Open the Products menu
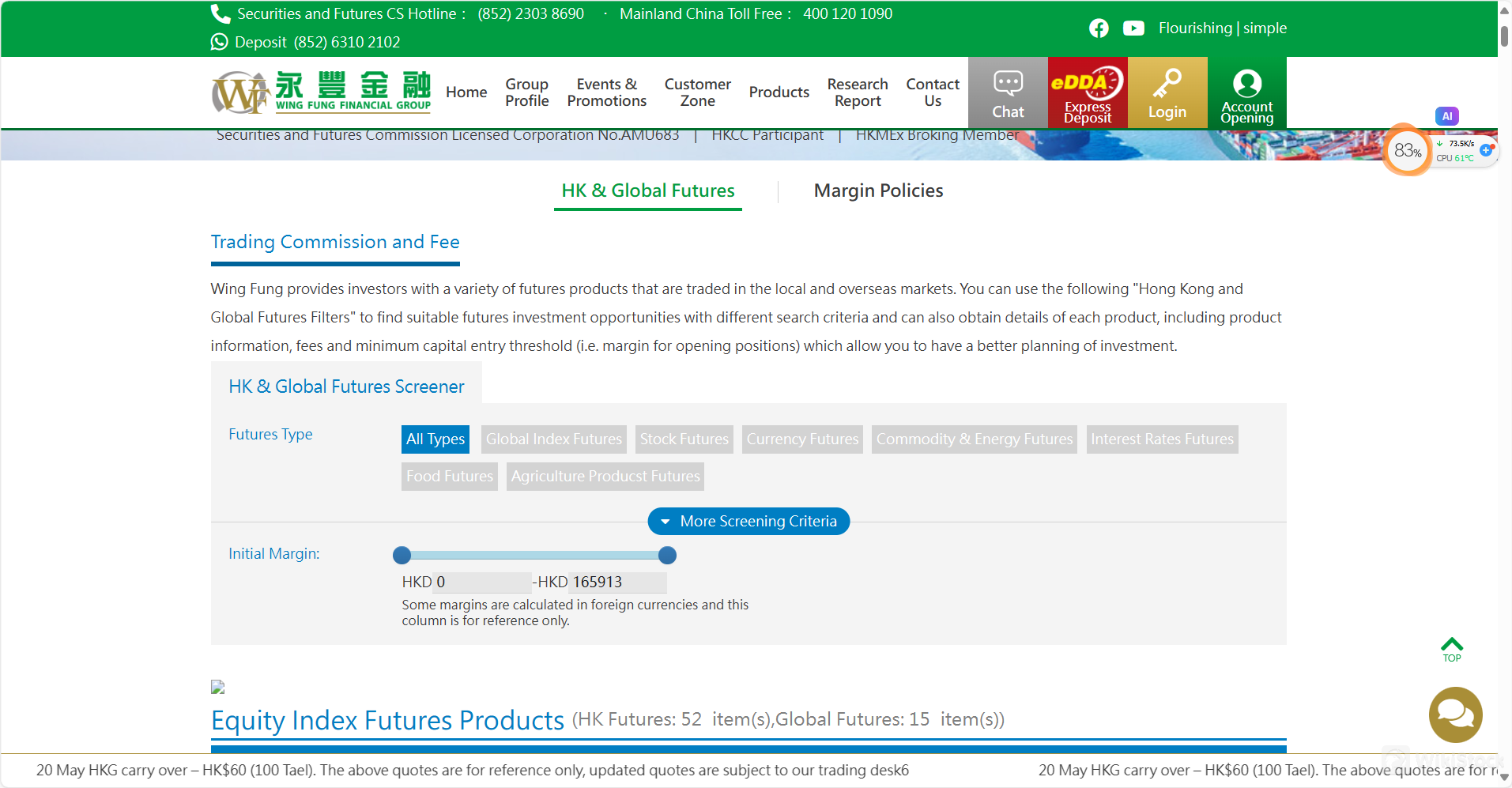1512x788 pixels. coord(779,92)
